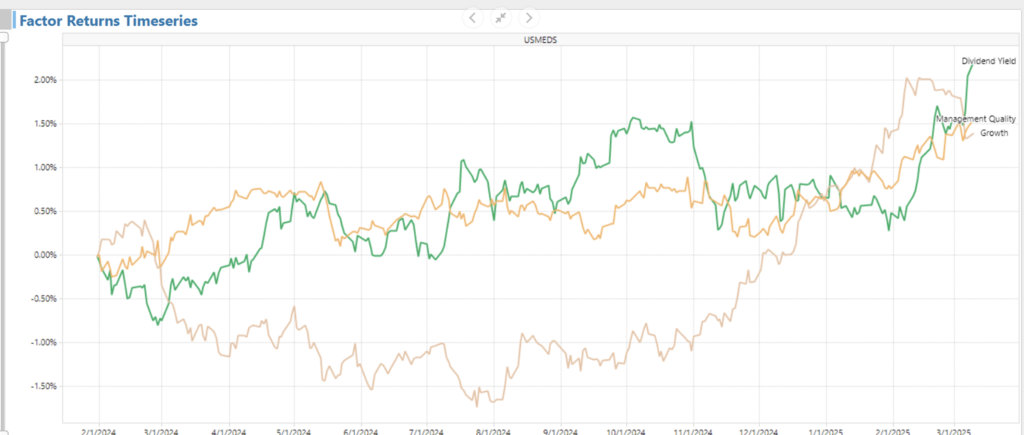This screenshot has height=435, width=1024.
Task: Click the Dividend Yield series label
Action: point(988,61)
